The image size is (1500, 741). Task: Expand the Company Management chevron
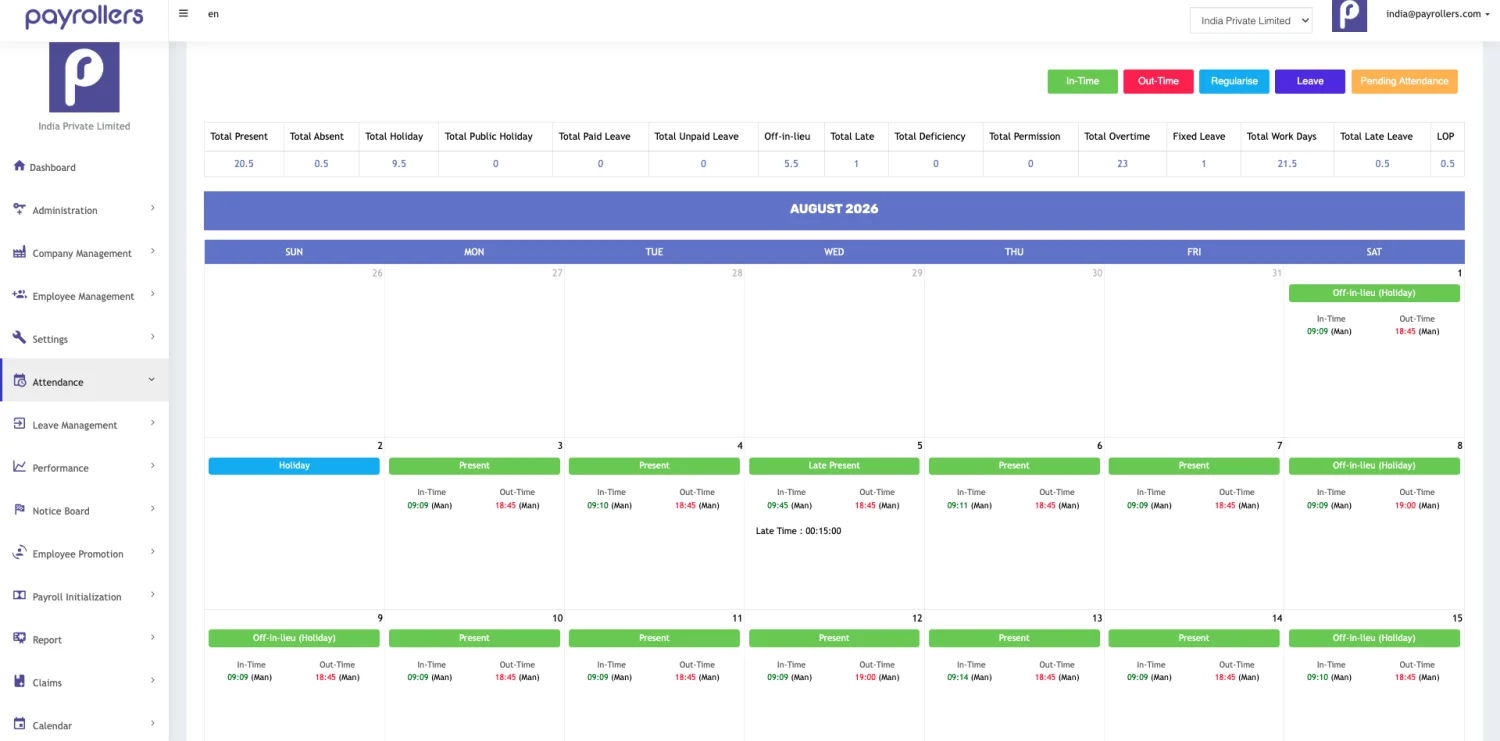tap(153, 251)
